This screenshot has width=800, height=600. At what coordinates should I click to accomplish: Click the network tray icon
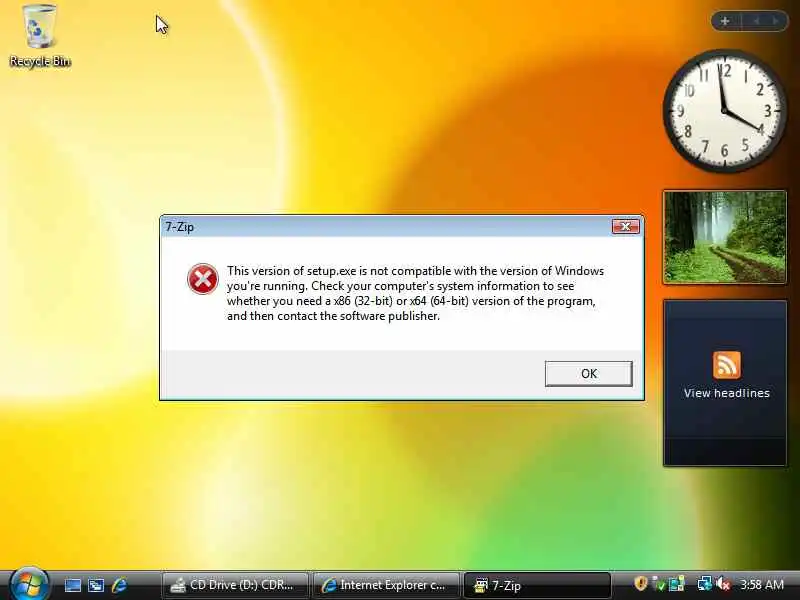(705, 583)
